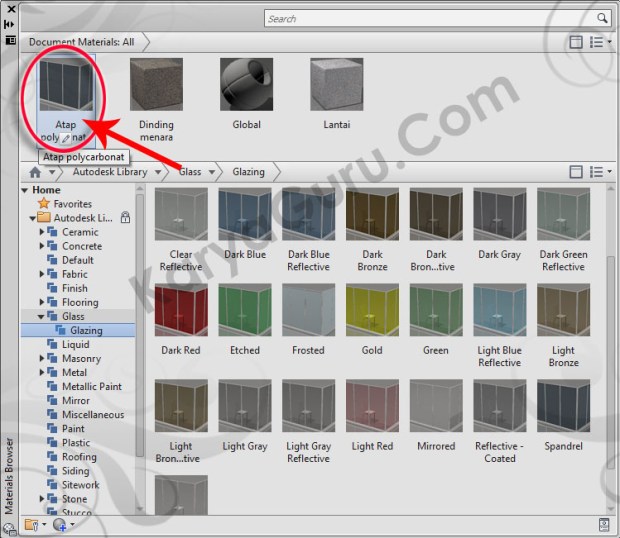620x538 pixels.
Task: Toggle library panel view icon
Action: coord(576,172)
